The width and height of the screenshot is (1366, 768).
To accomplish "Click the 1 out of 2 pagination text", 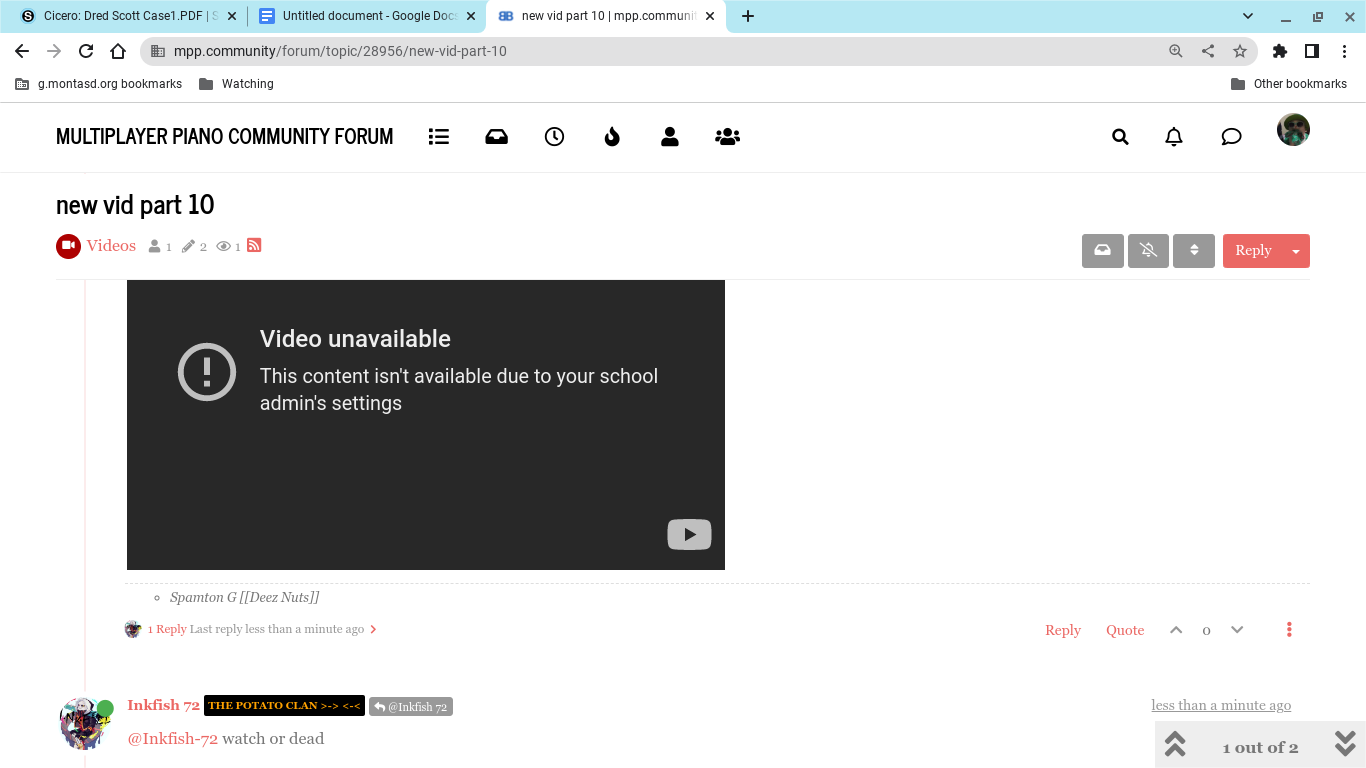I will click(x=1260, y=748).
